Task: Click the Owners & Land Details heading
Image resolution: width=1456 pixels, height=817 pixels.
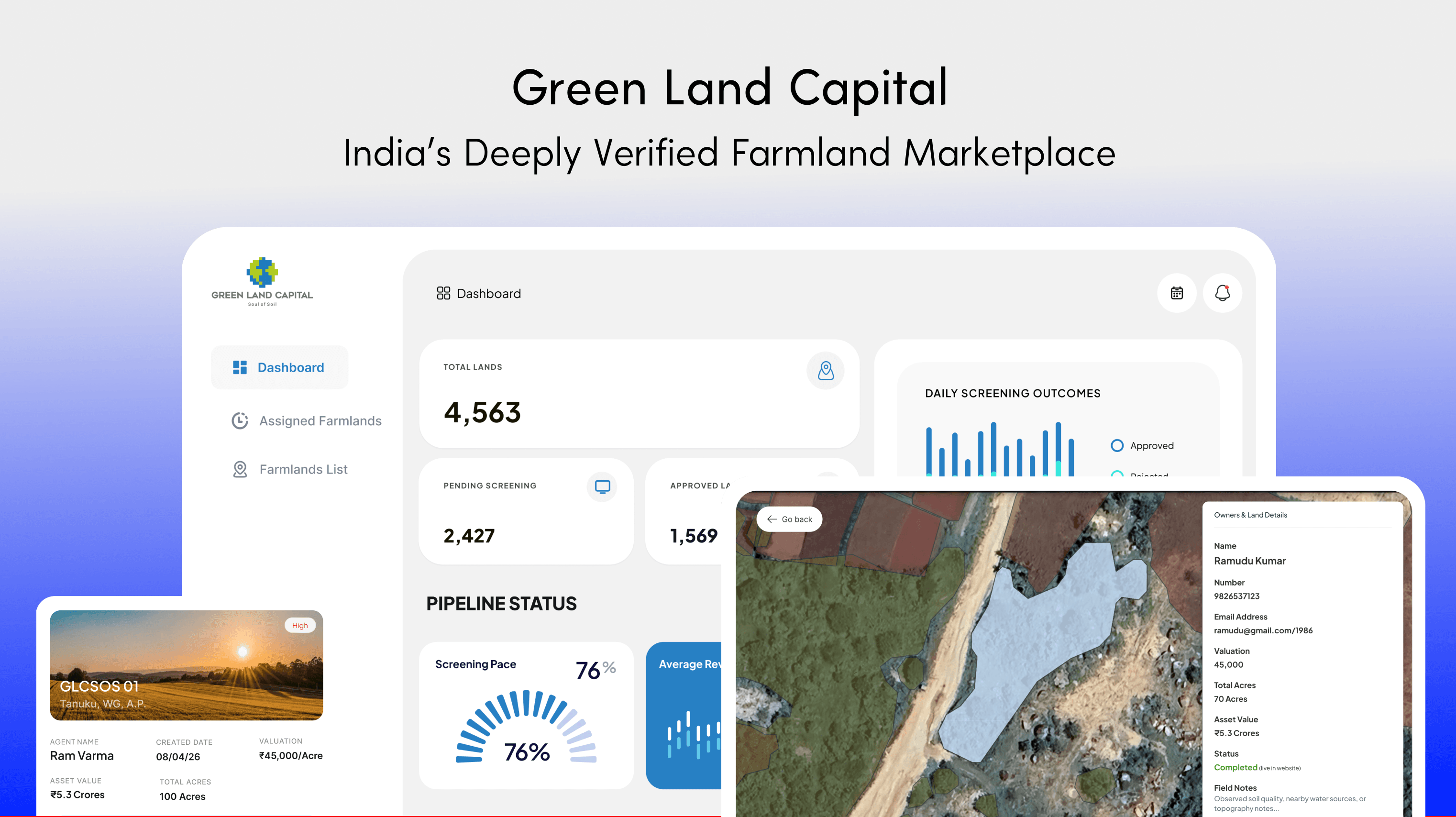Action: [1250, 515]
